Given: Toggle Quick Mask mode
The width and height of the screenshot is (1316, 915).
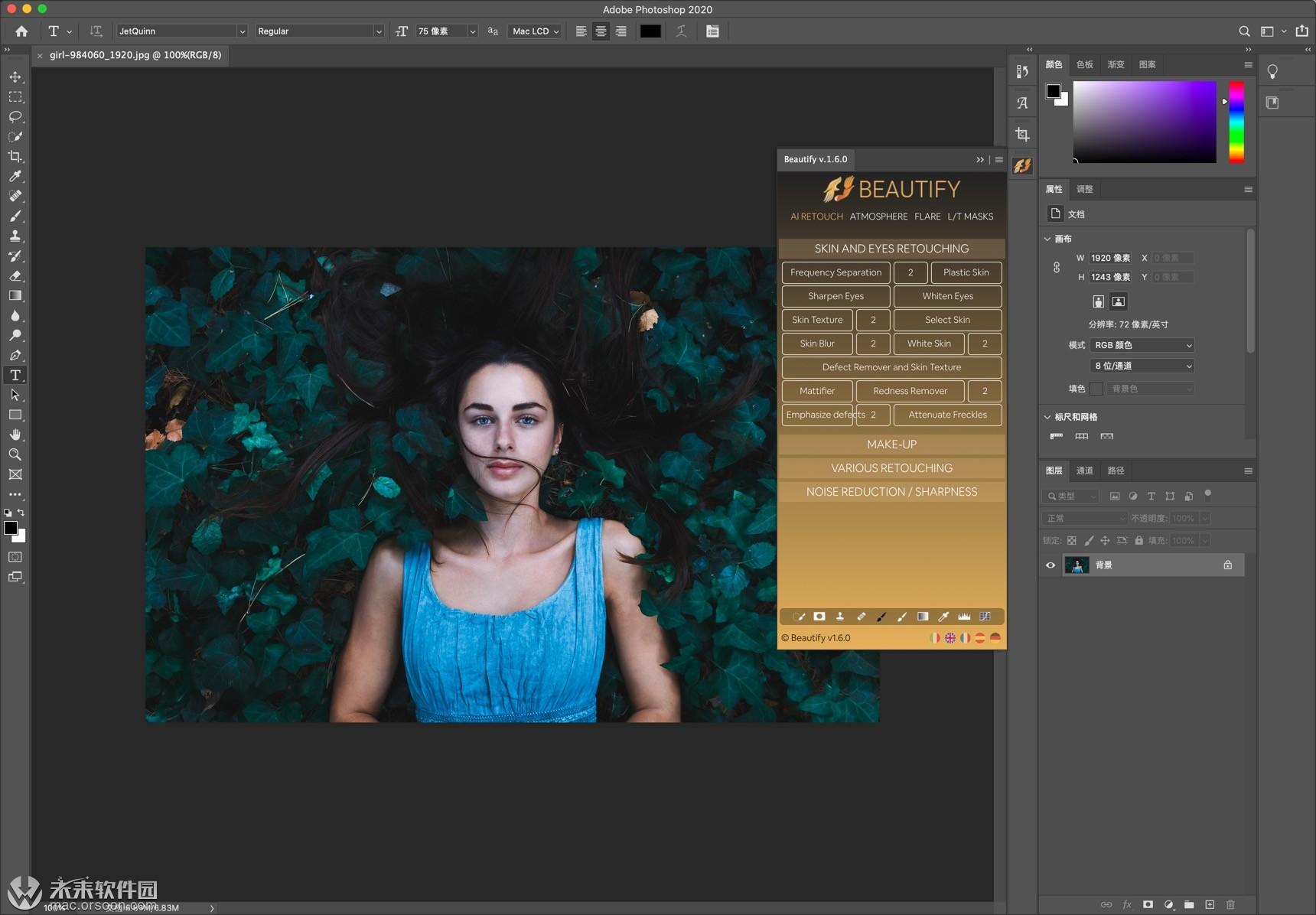Looking at the screenshot, I should click(x=15, y=557).
